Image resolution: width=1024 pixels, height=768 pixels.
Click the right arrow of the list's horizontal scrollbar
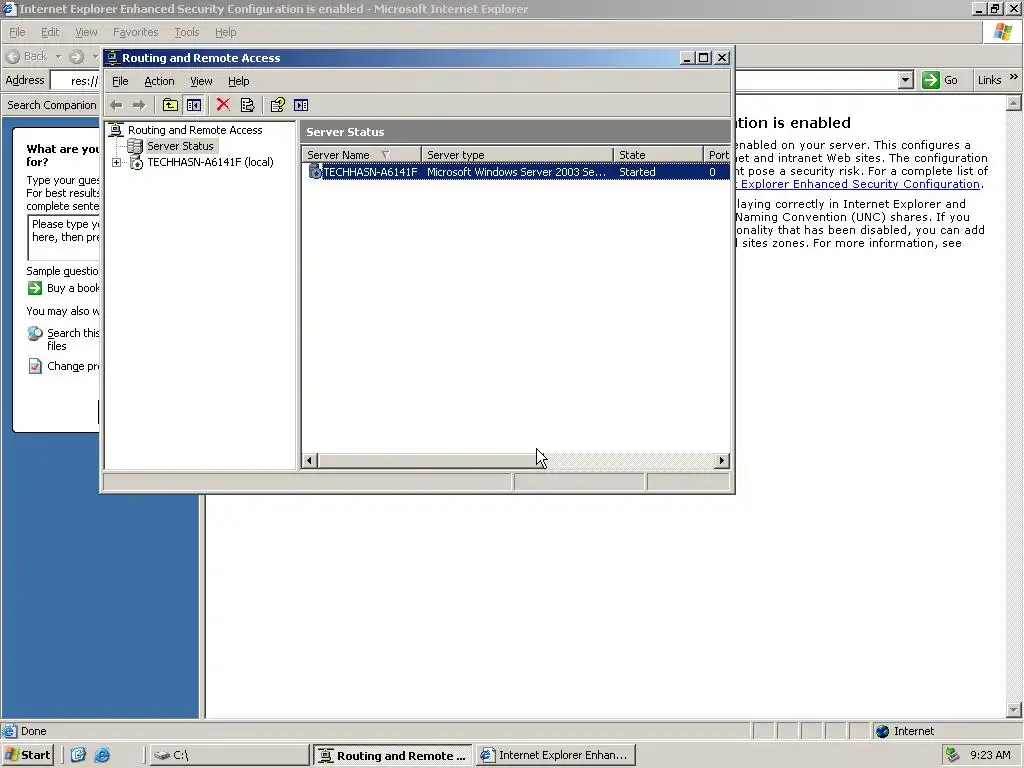[722, 460]
